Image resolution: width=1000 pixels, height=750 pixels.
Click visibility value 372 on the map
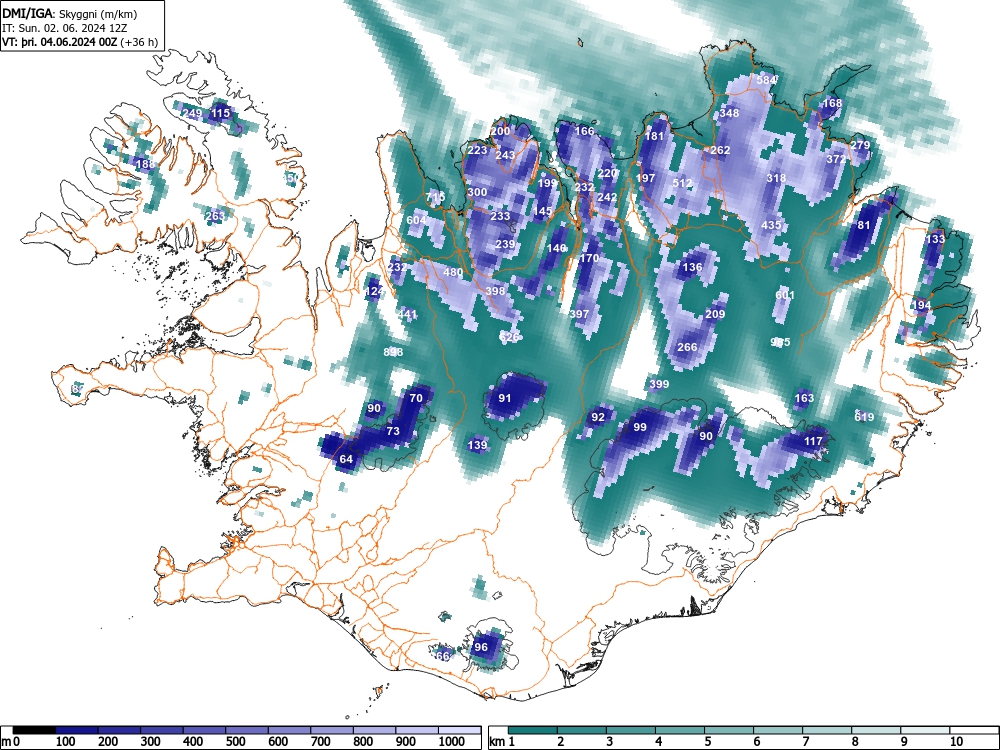[x=836, y=159]
